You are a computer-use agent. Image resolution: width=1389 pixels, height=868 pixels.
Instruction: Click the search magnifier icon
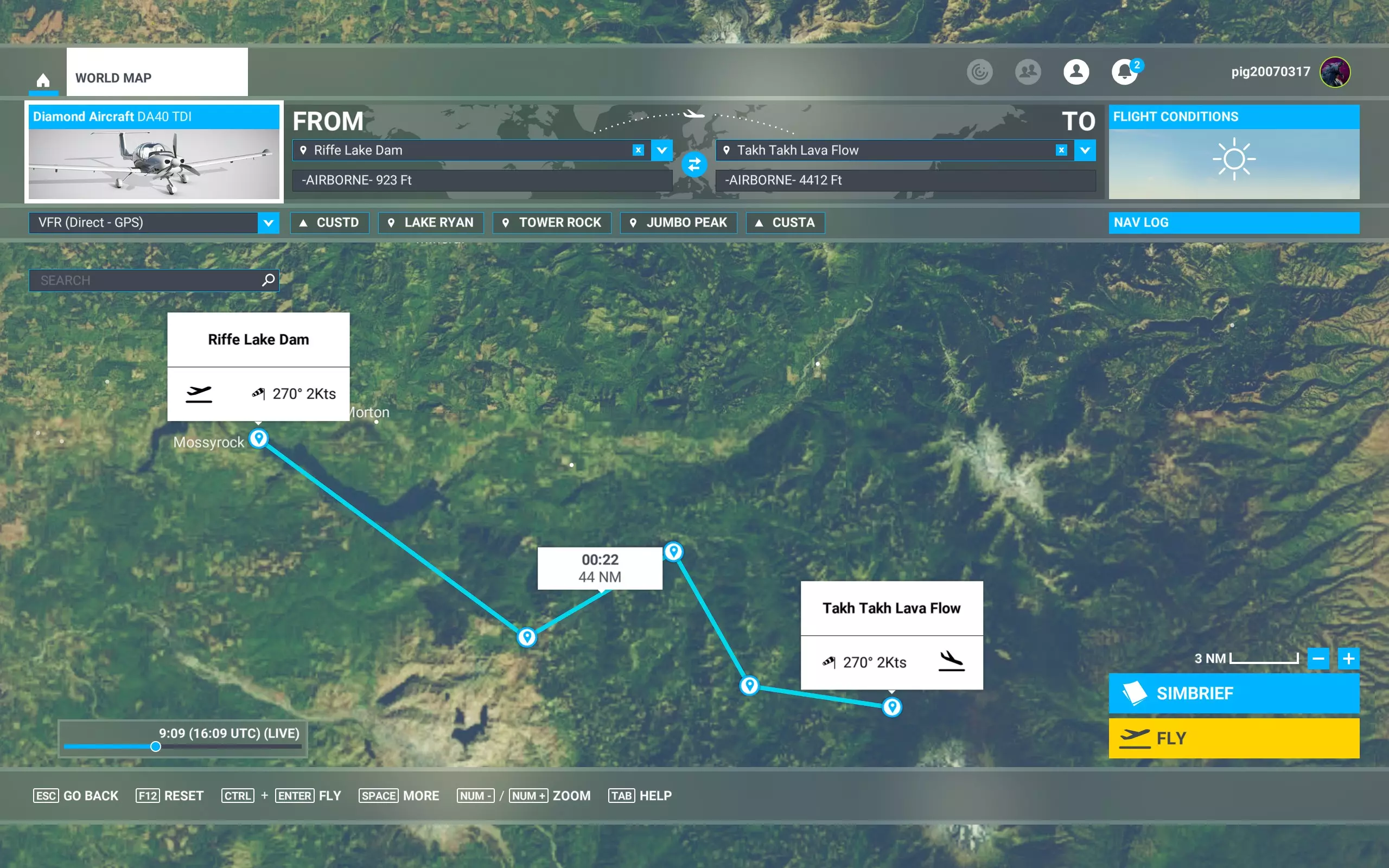(x=268, y=280)
